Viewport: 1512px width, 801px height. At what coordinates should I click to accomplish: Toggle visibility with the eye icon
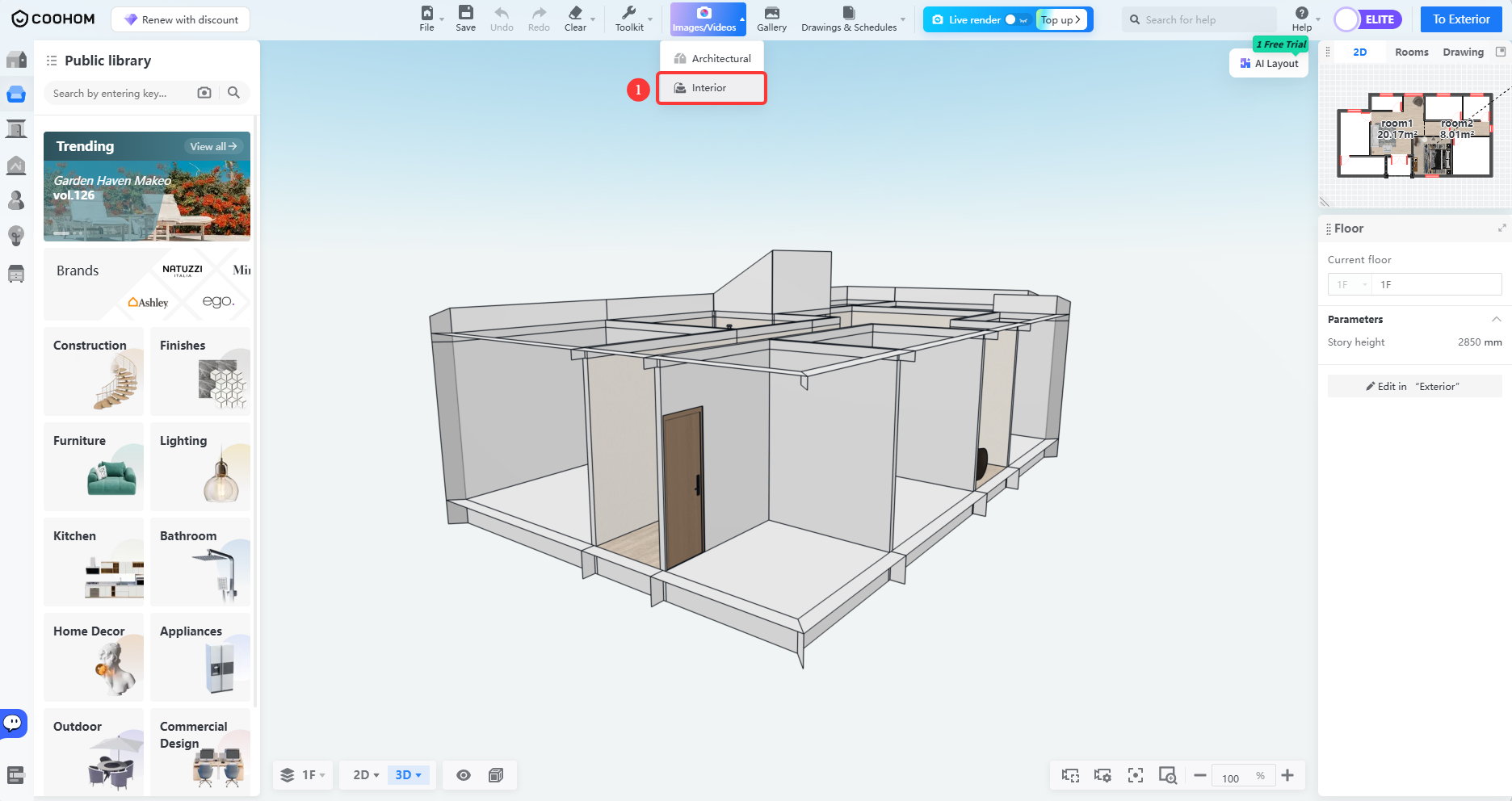tap(464, 775)
